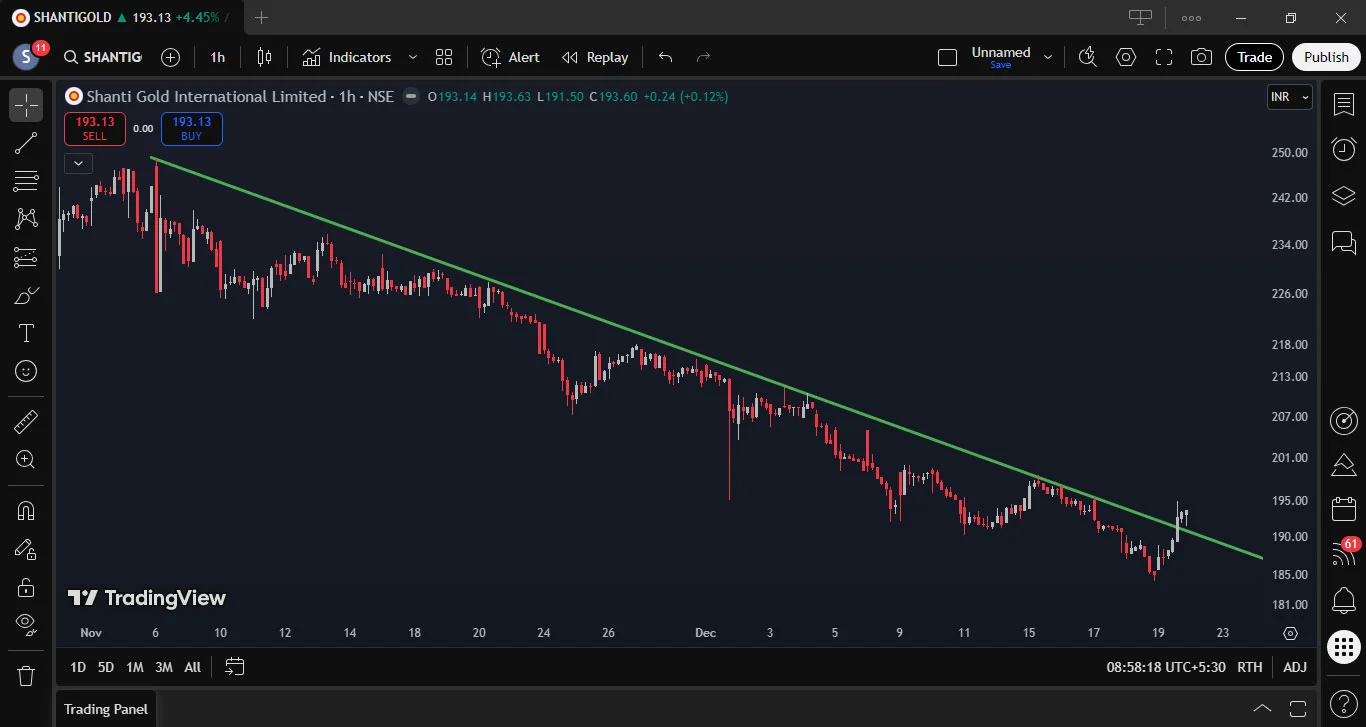Open the economic calendar panel

coord(1344,509)
